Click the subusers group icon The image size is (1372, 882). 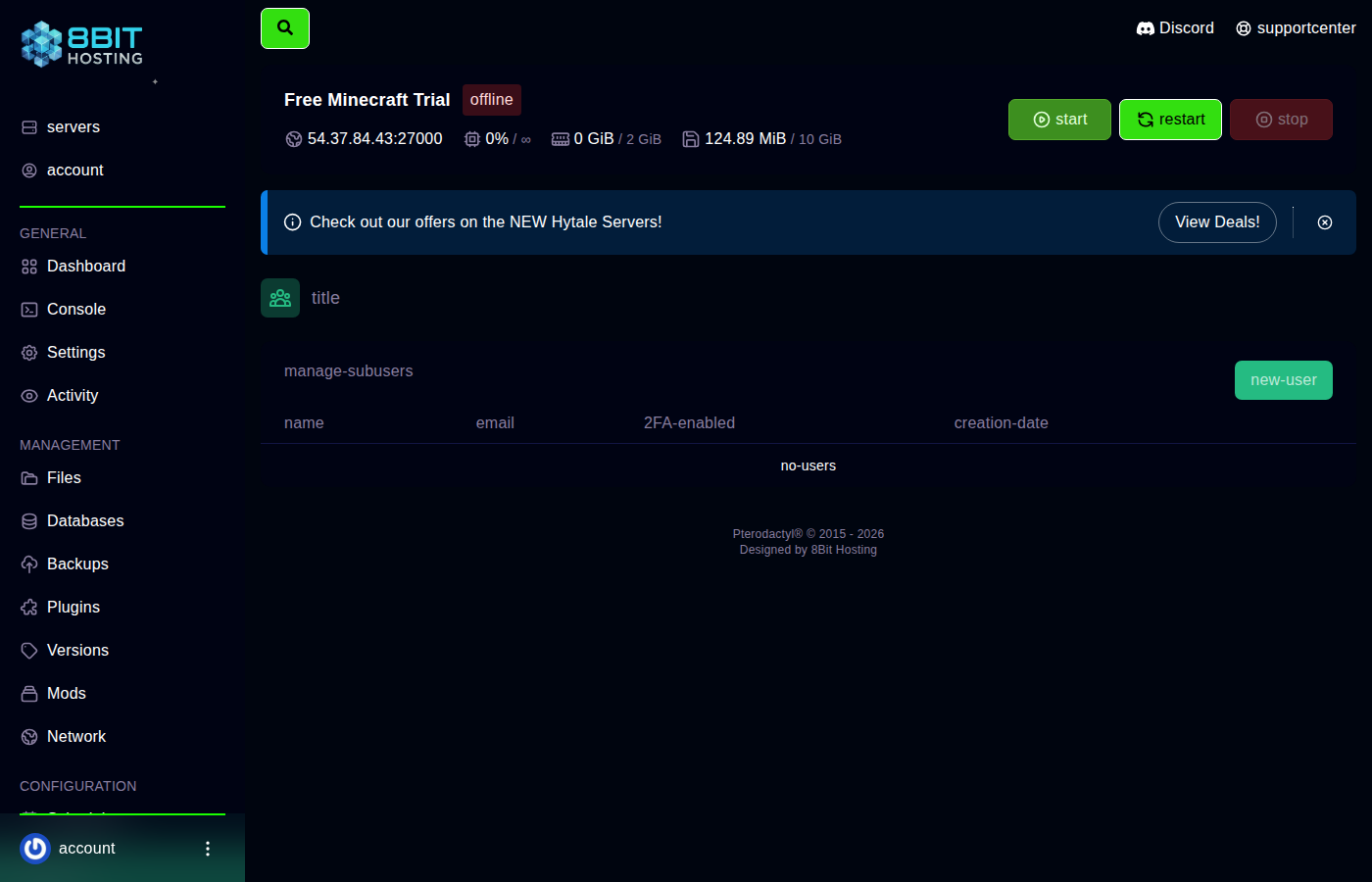click(280, 298)
